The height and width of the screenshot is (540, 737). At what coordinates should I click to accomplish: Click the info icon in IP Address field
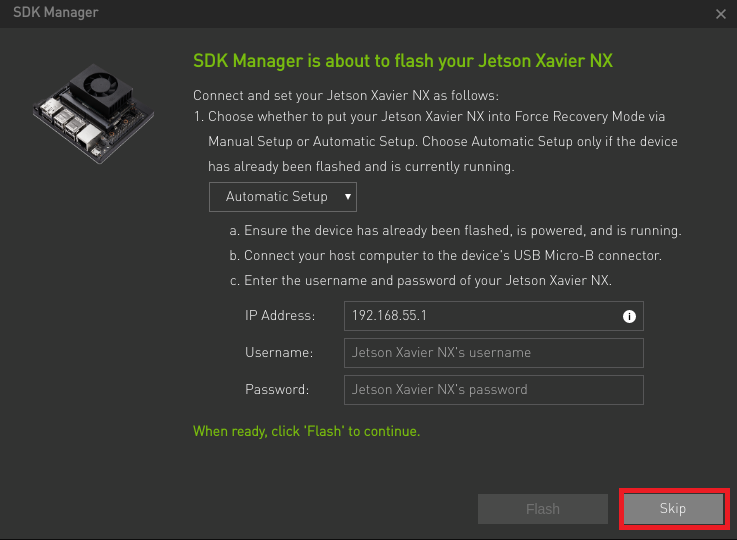(629, 316)
